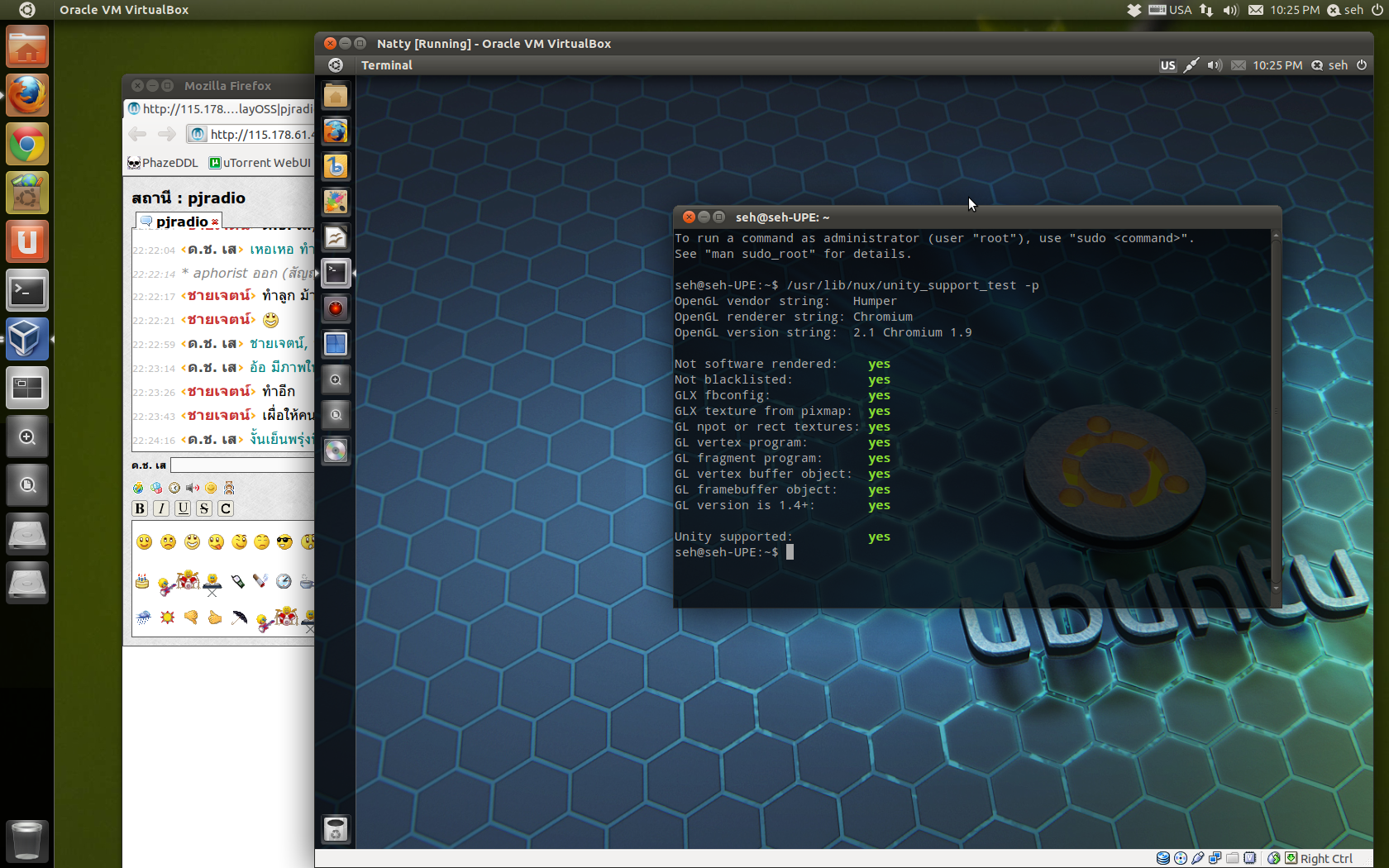1389x868 pixels.
Task: Open Trash in the host launcher
Action: pos(27,841)
